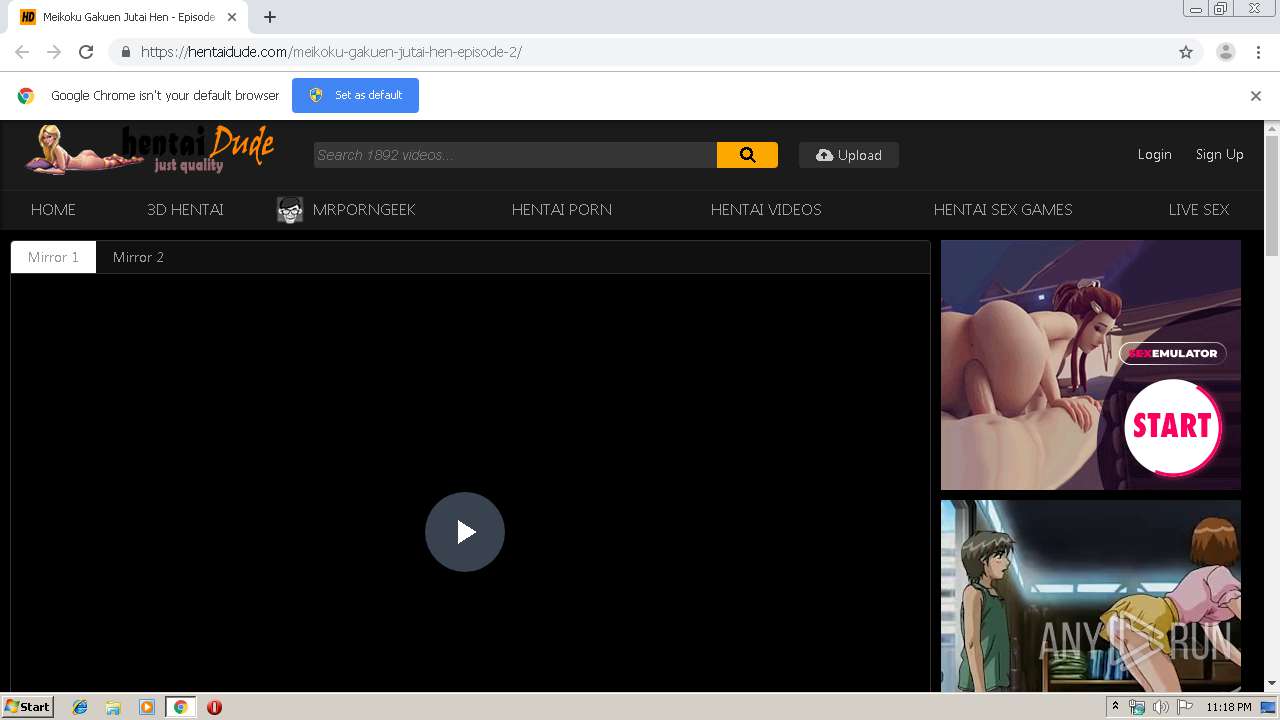Click the Chrome logo in infobar
Viewport: 1280px width, 720px height.
(26, 96)
